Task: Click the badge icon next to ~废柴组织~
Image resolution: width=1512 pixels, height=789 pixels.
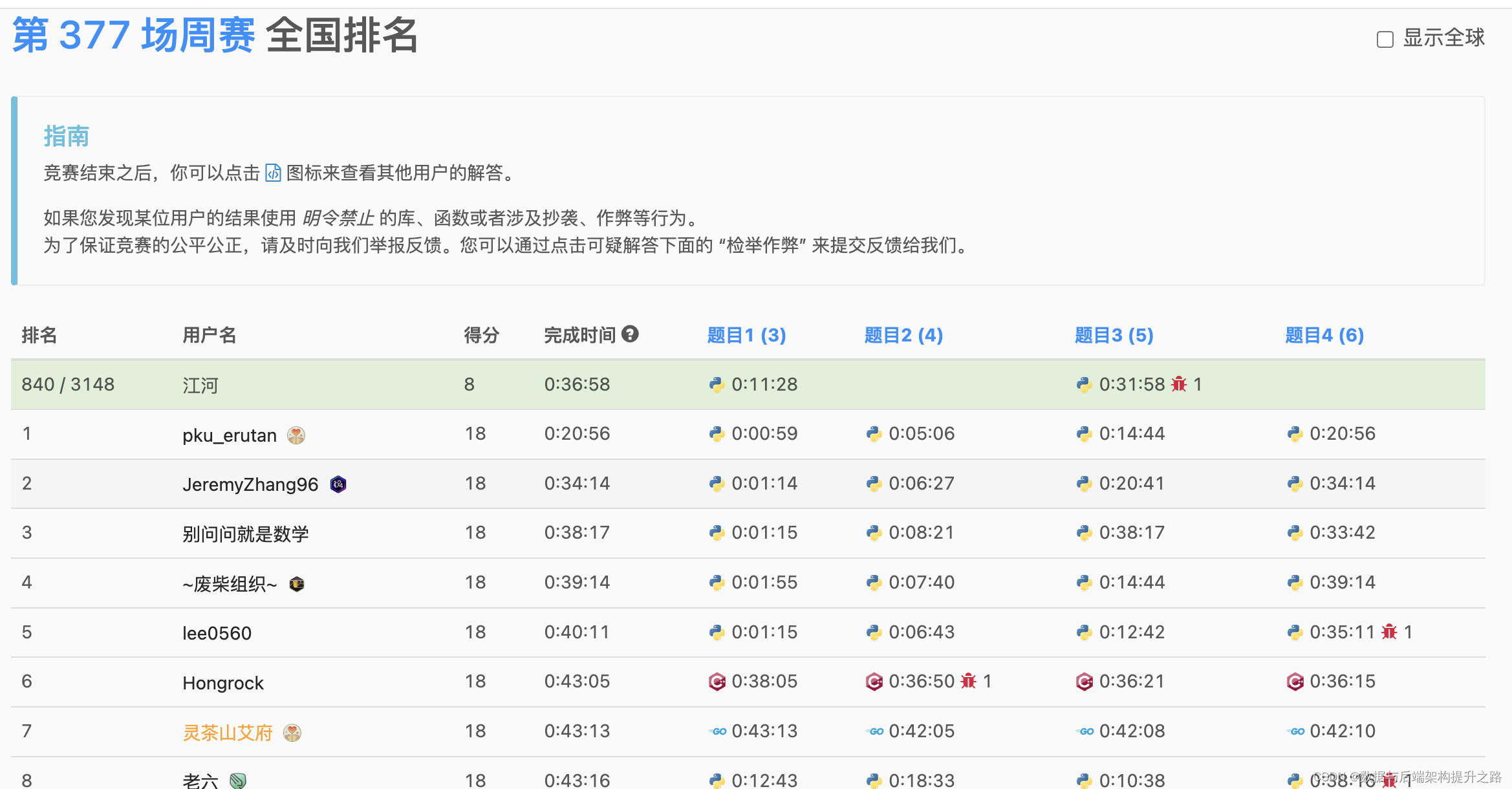Action: pyautogui.click(x=297, y=584)
